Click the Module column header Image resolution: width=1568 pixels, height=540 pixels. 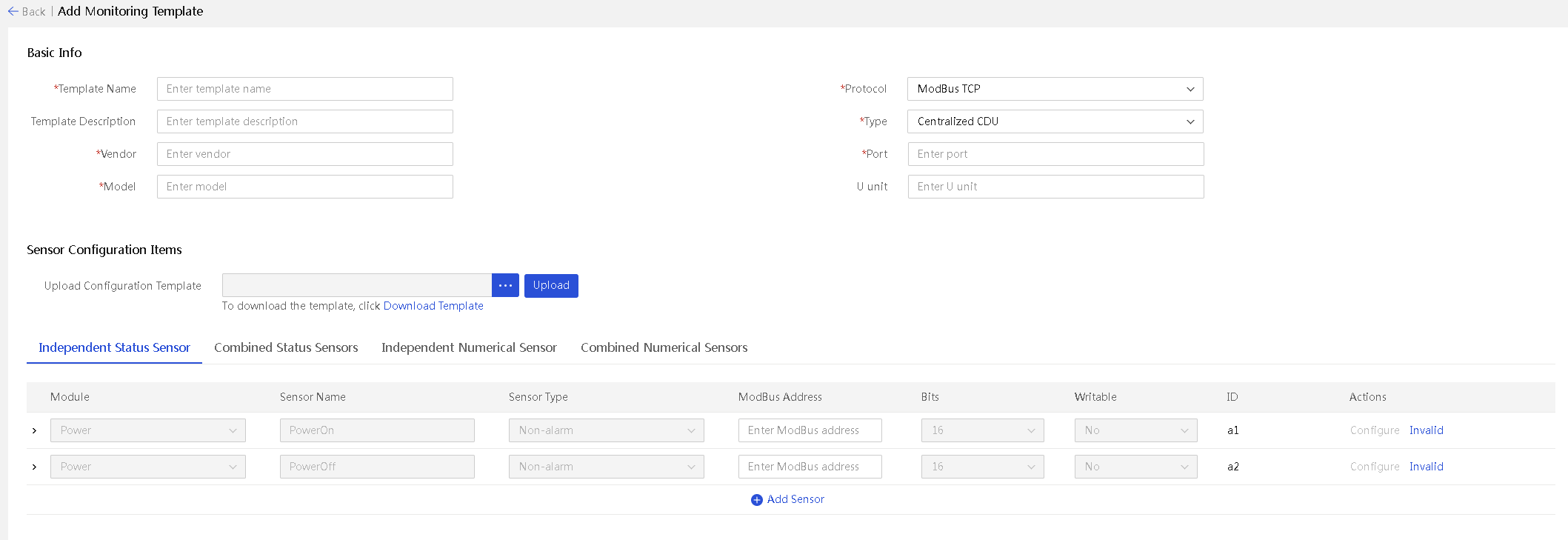[x=70, y=397]
